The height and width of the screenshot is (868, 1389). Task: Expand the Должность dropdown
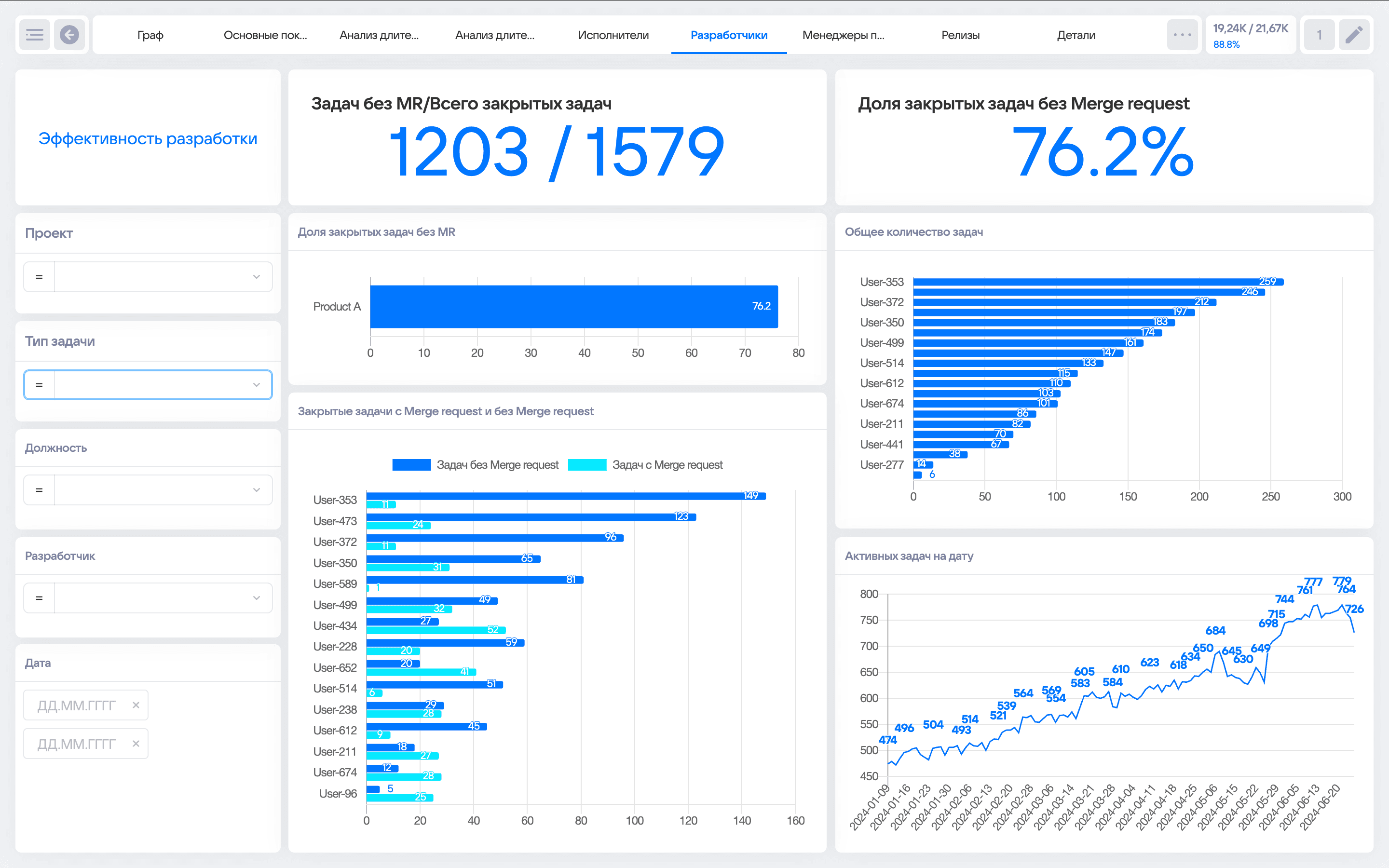coord(256,489)
